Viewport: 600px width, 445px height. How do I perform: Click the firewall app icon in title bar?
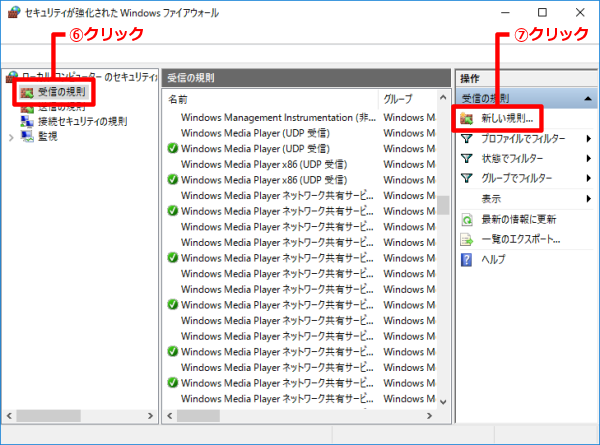14,13
